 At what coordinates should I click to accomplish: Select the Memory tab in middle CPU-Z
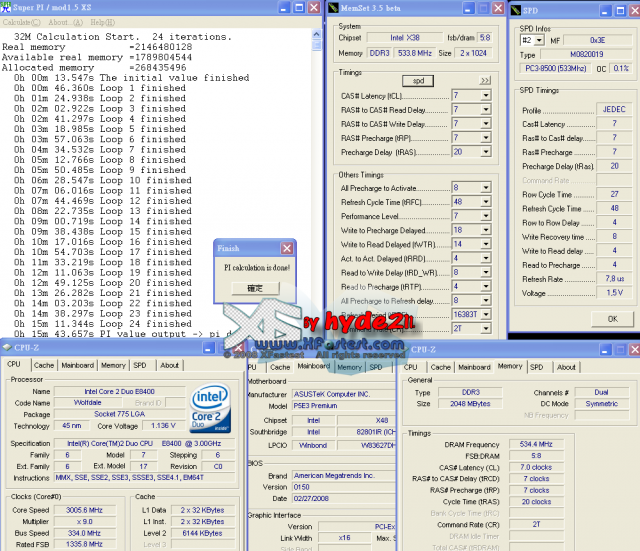click(349, 367)
